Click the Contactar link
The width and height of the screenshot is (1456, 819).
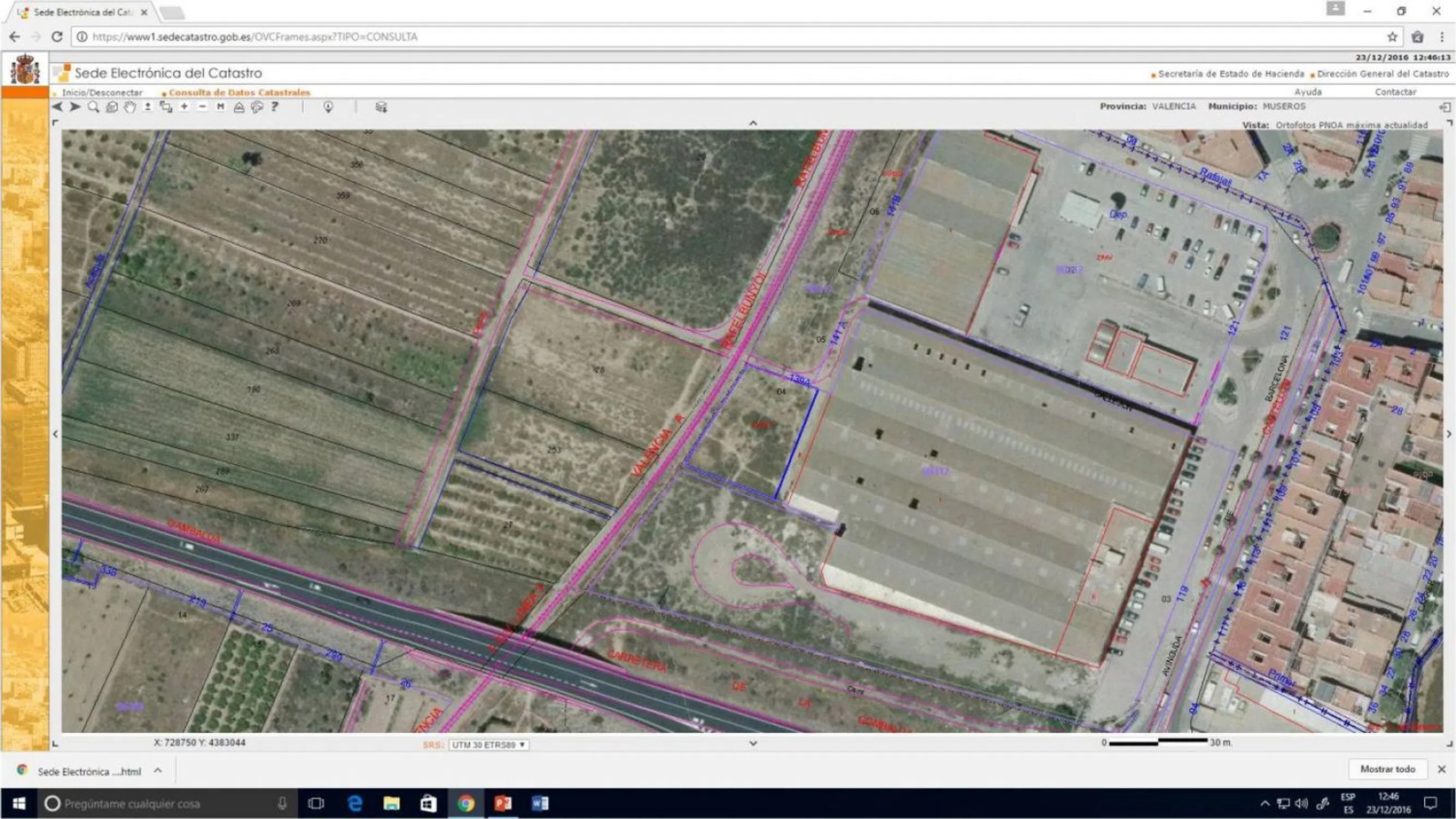coord(1395,92)
